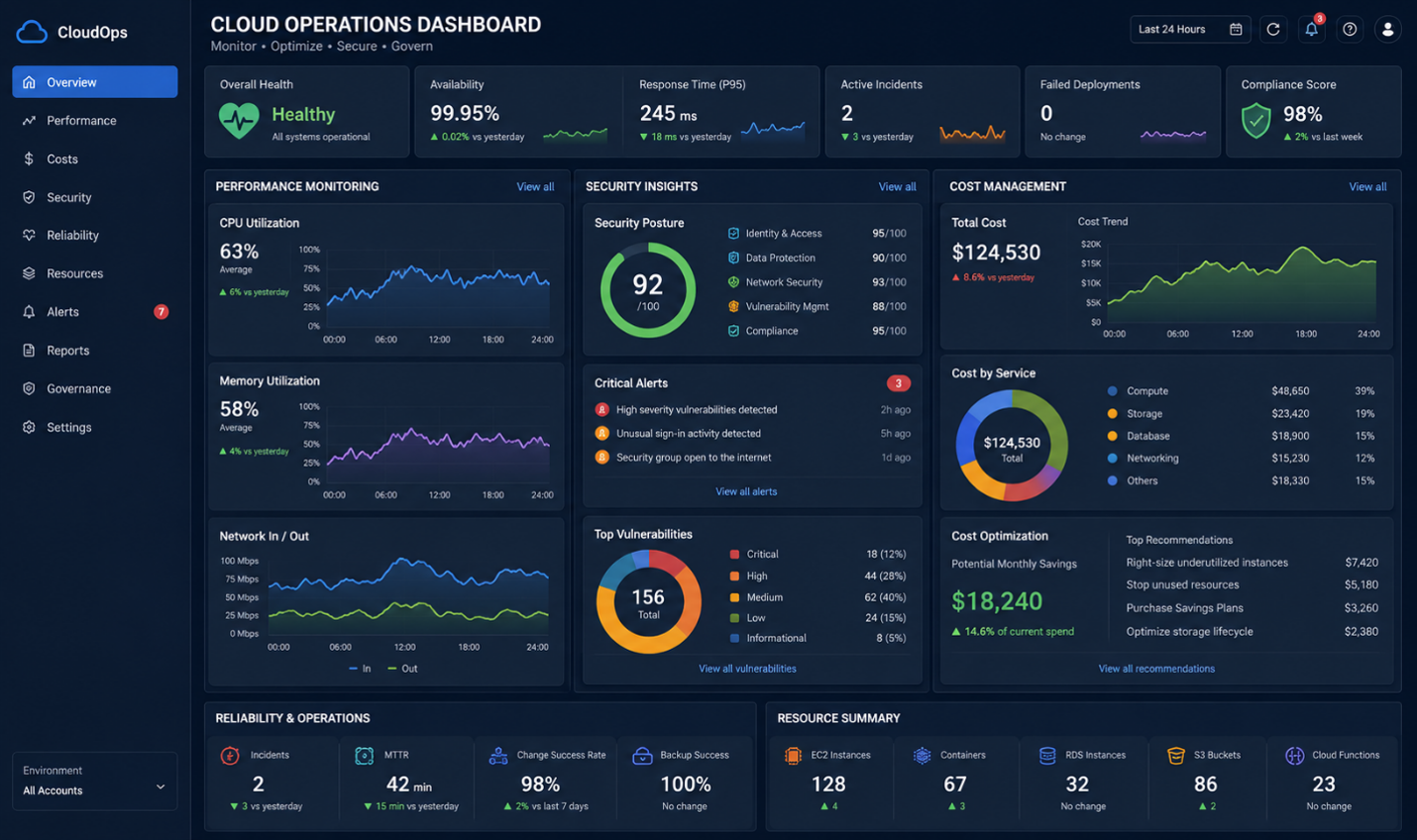The height and width of the screenshot is (840, 1417).
Task: Go to Performance in the sidebar
Action: pos(95,121)
